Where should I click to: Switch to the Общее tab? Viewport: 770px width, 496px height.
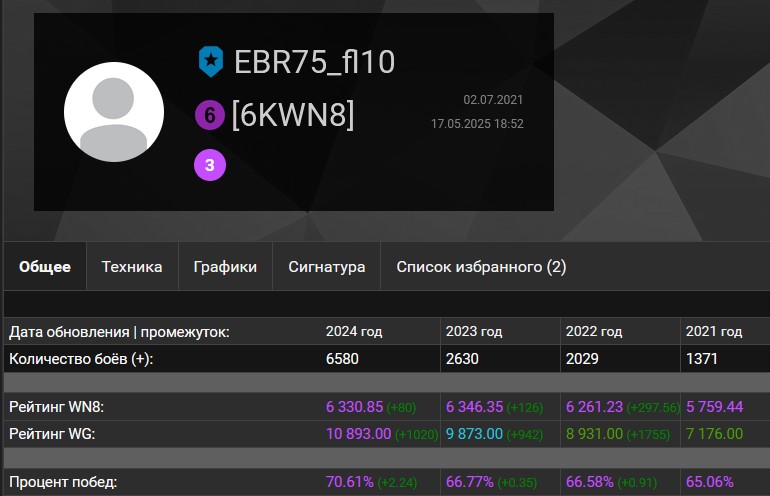(x=45, y=267)
